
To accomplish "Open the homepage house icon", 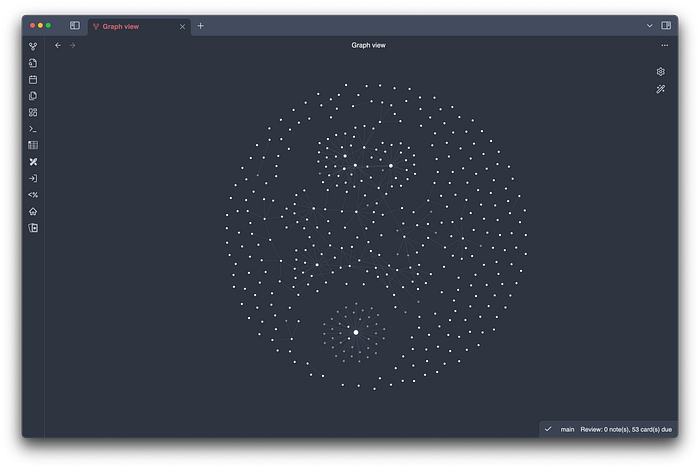I will (x=33, y=211).
